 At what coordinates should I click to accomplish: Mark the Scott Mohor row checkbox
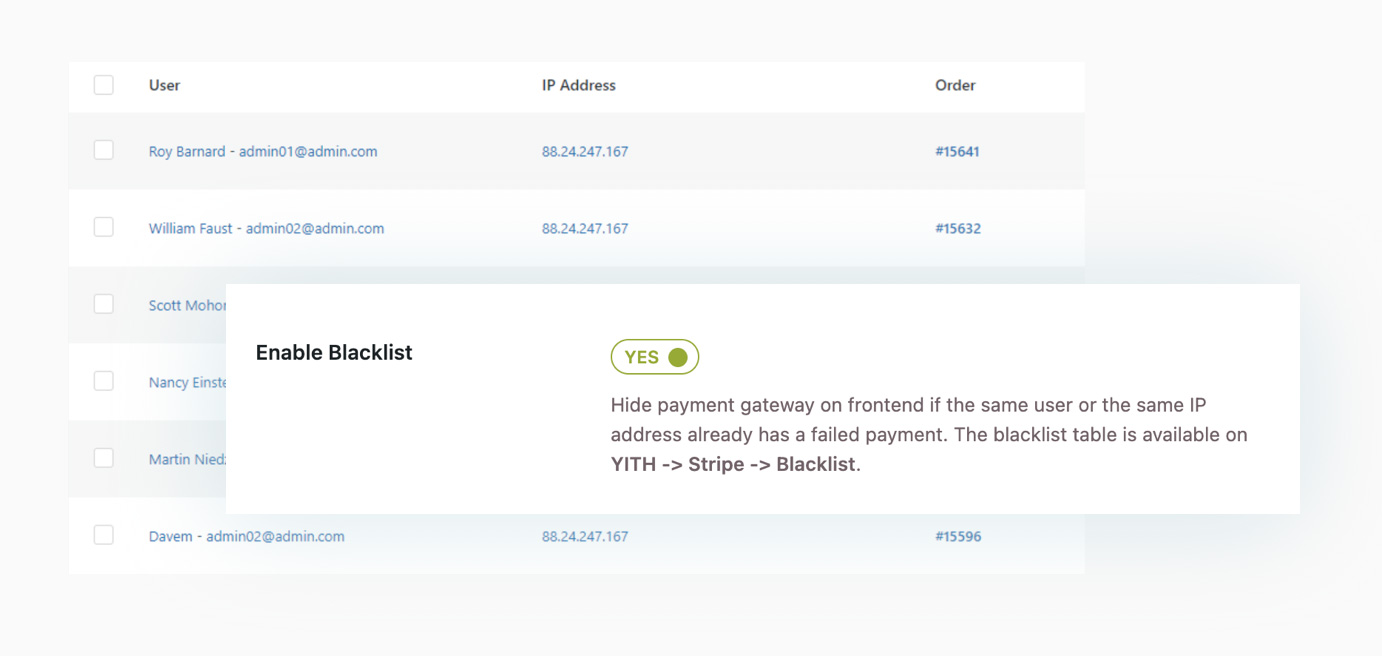pyautogui.click(x=104, y=304)
